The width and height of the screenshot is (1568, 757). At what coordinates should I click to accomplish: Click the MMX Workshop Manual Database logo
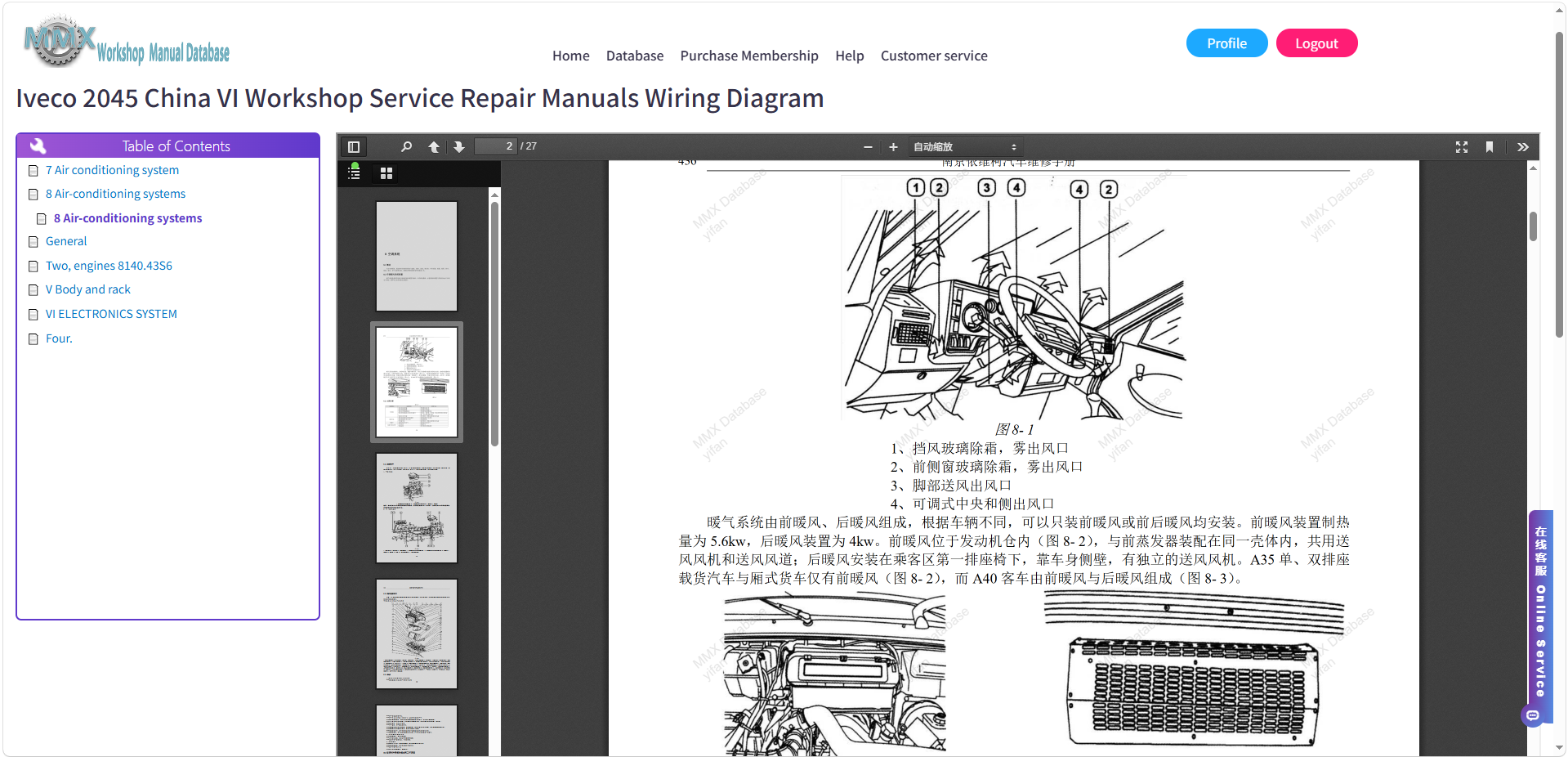(127, 42)
